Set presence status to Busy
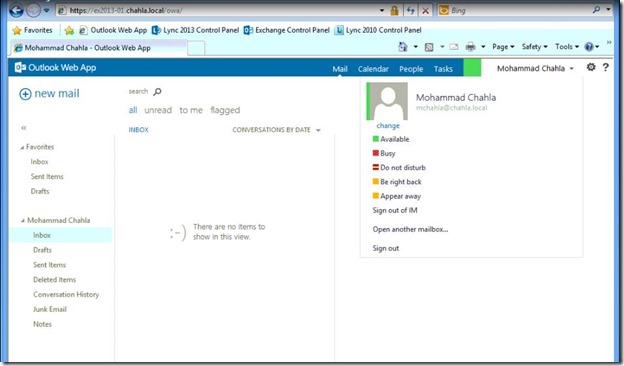The image size is (624, 366). click(384, 154)
